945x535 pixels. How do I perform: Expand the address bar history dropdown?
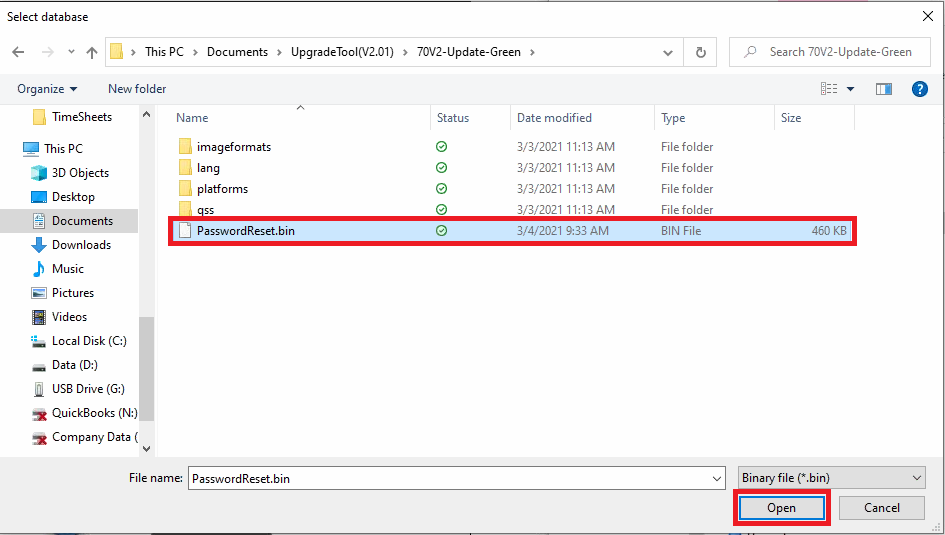point(668,52)
